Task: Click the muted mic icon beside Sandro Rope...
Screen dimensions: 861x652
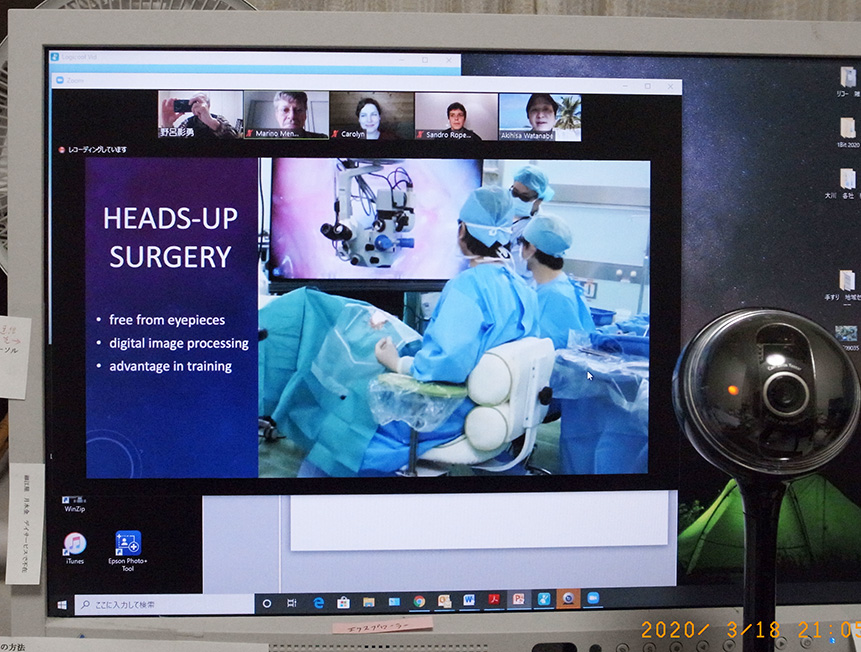Action: tap(421, 135)
